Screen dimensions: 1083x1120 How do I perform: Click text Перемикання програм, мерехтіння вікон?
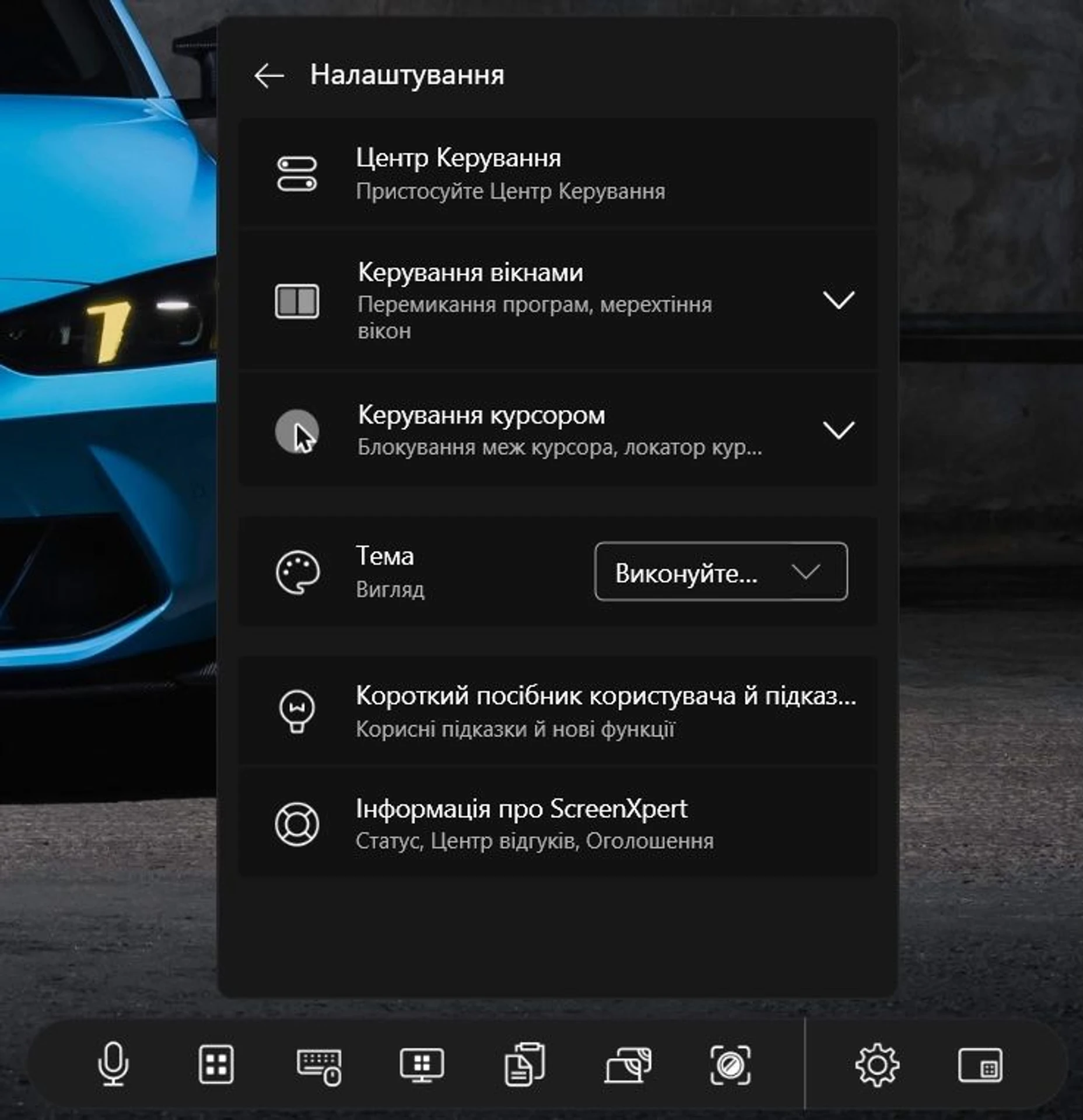(x=535, y=317)
